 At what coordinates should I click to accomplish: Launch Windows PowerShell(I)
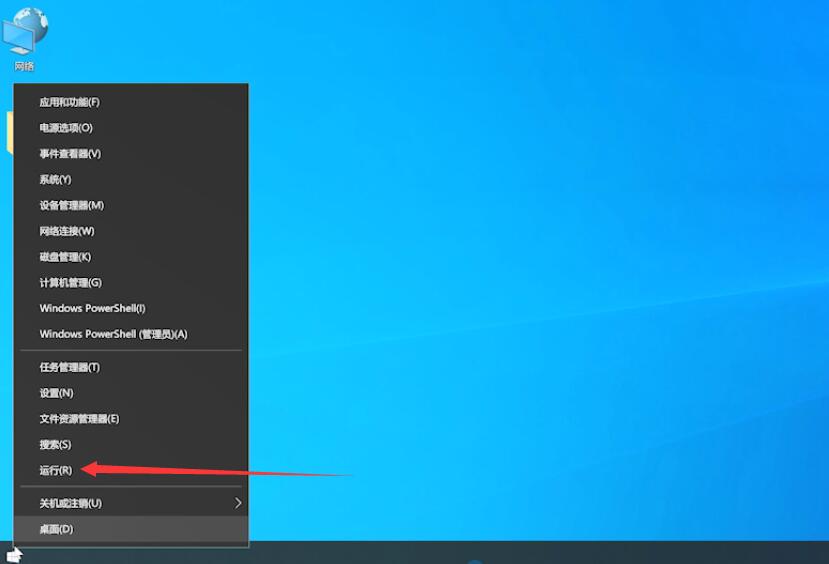click(x=131, y=308)
